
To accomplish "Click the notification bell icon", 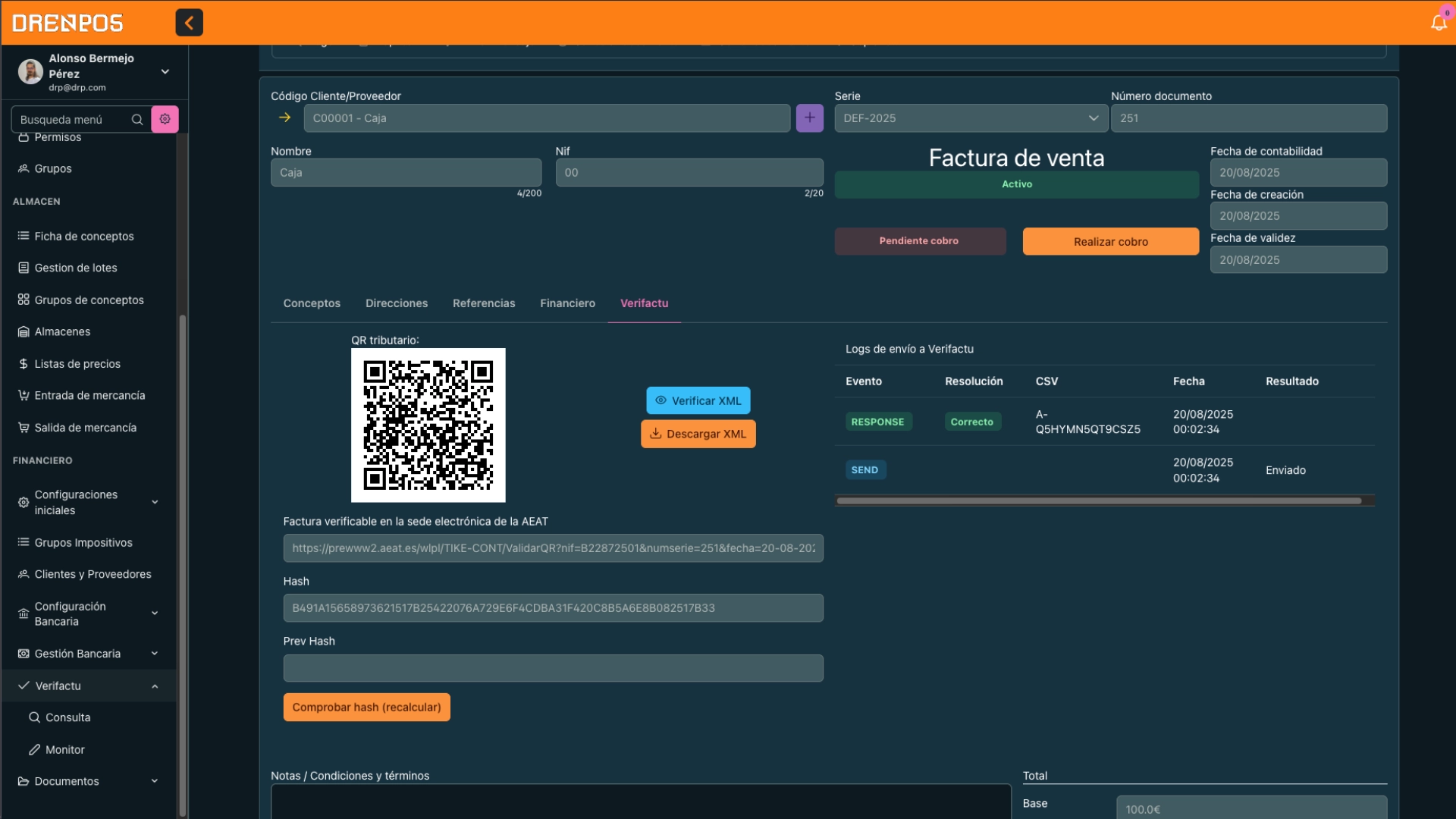I will tap(1438, 23).
